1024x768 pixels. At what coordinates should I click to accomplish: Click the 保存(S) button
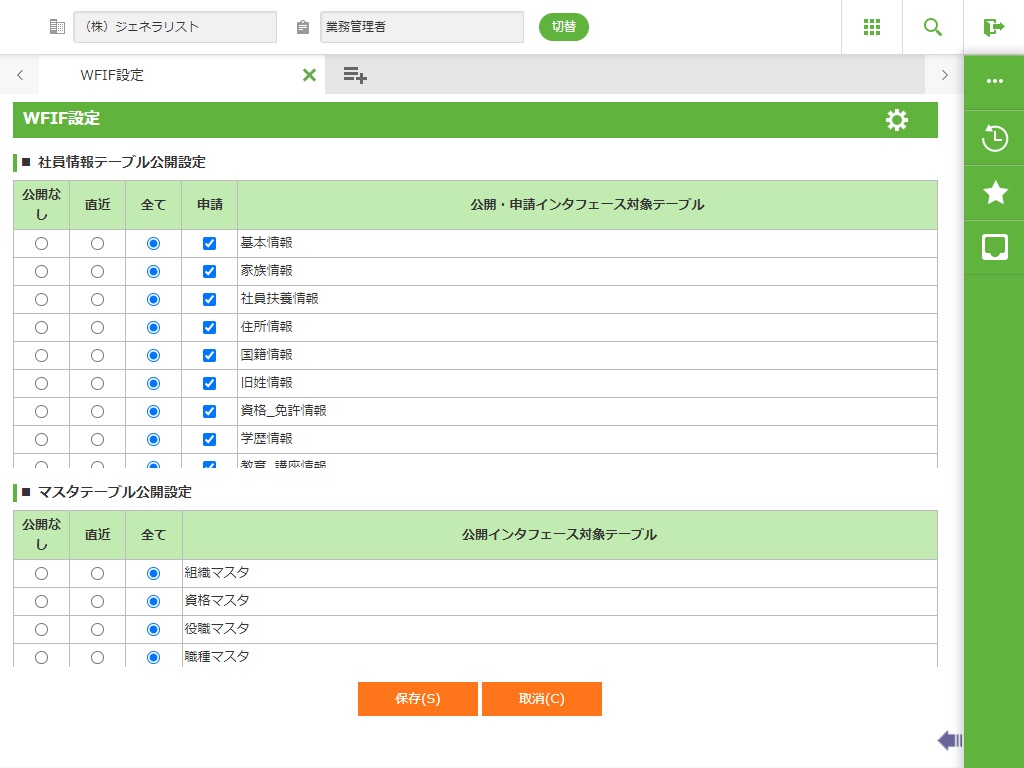pyautogui.click(x=417, y=699)
